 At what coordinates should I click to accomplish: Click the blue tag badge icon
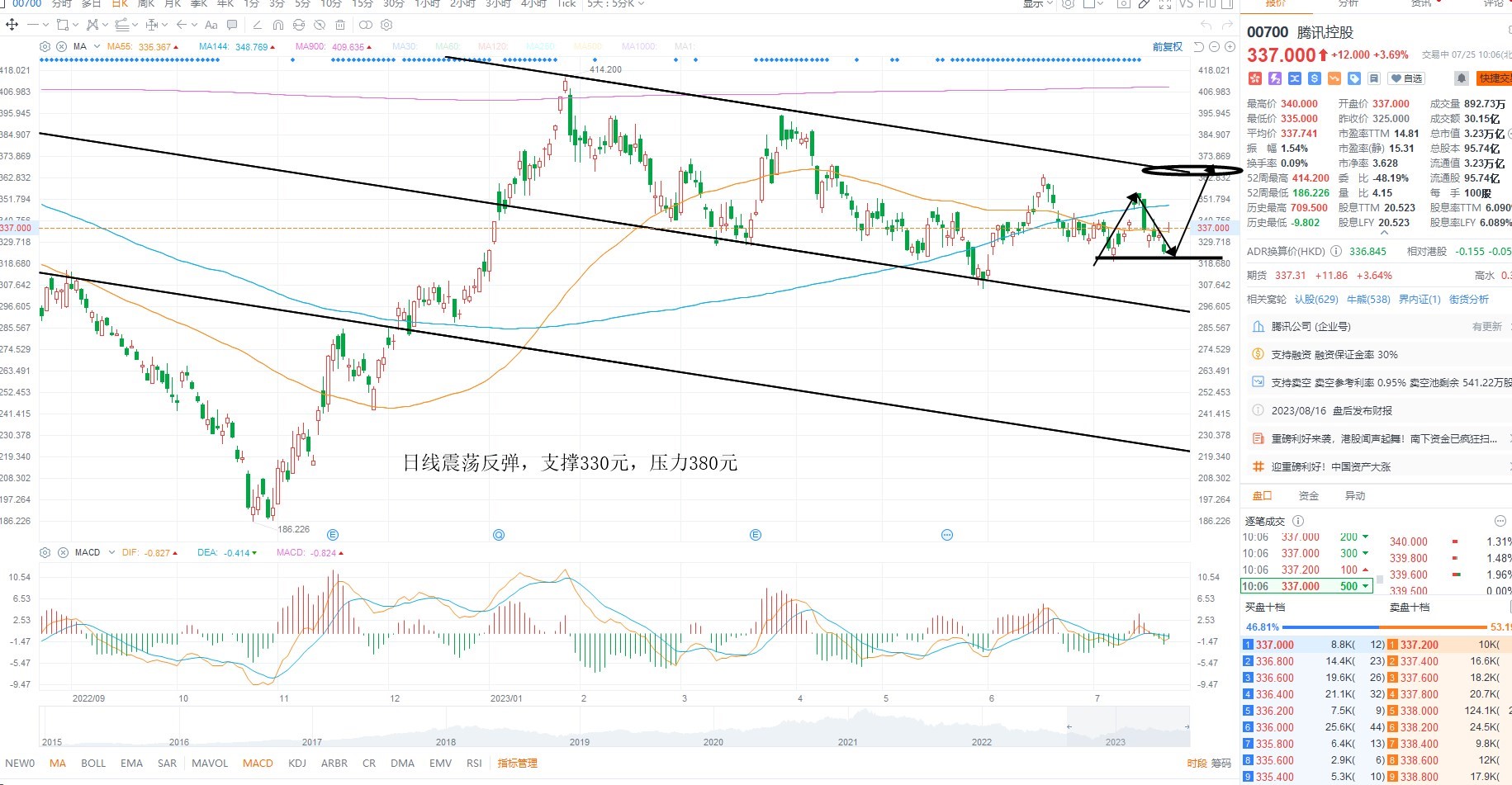[1354, 78]
